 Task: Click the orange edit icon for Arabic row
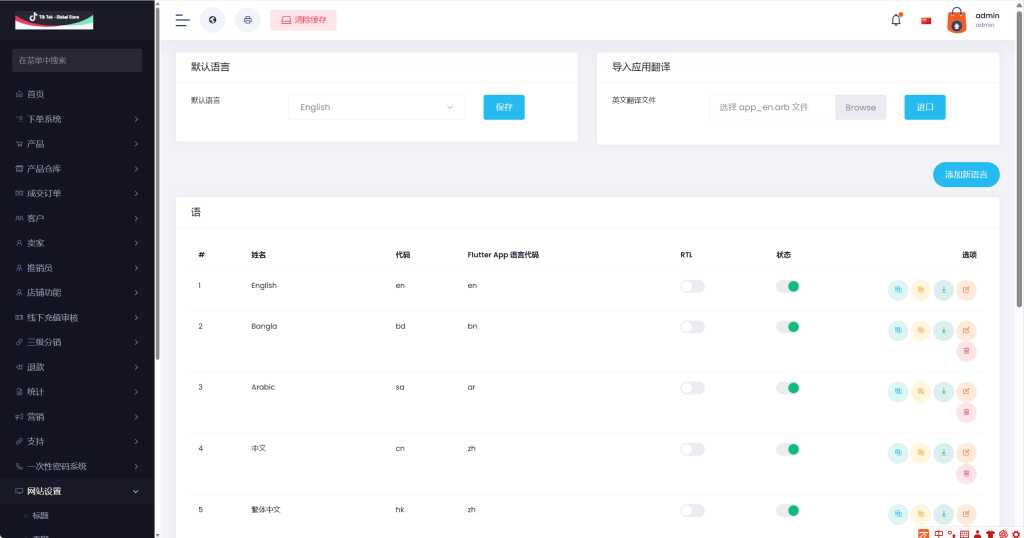[966, 391]
